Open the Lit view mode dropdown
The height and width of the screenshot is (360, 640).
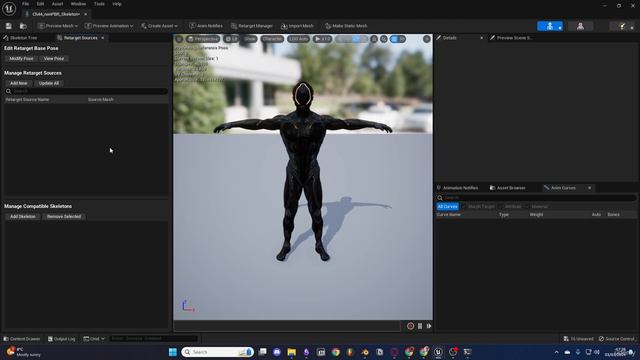pyautogui.click(x=231, y=39)
